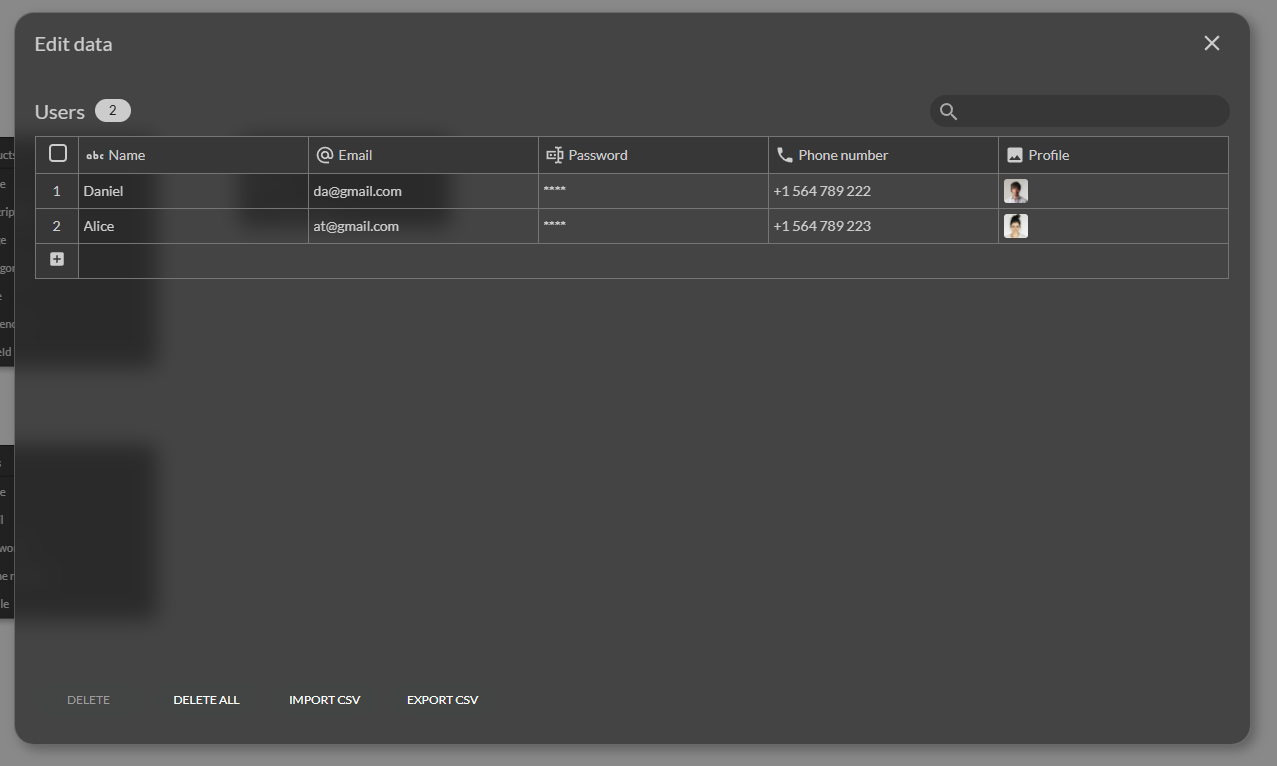Open Daniel's profile picture thumbnail
The image size is (1277, 766).
coord(1016,191)
